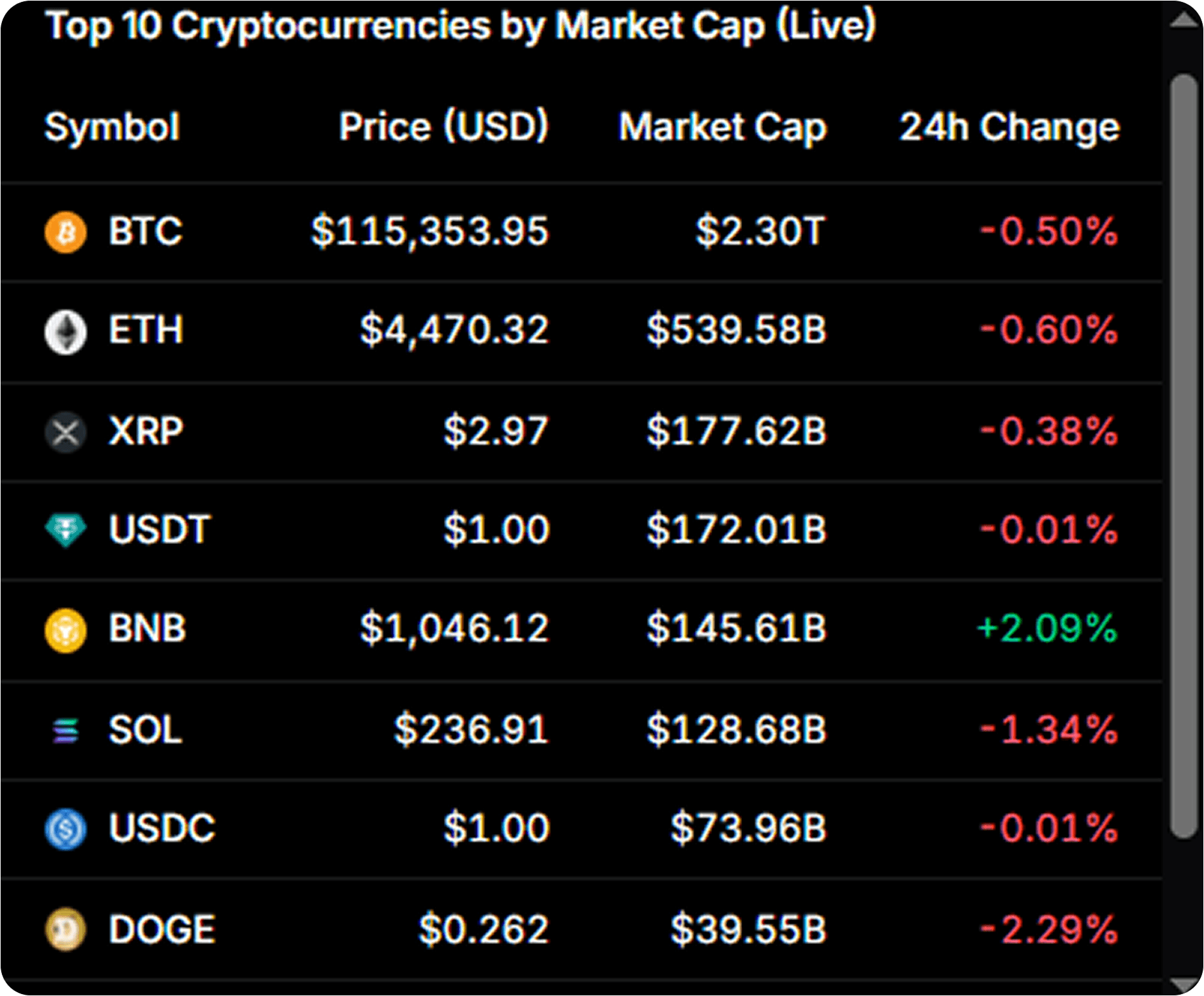Click the BNB coin icon

pos(65,630)
